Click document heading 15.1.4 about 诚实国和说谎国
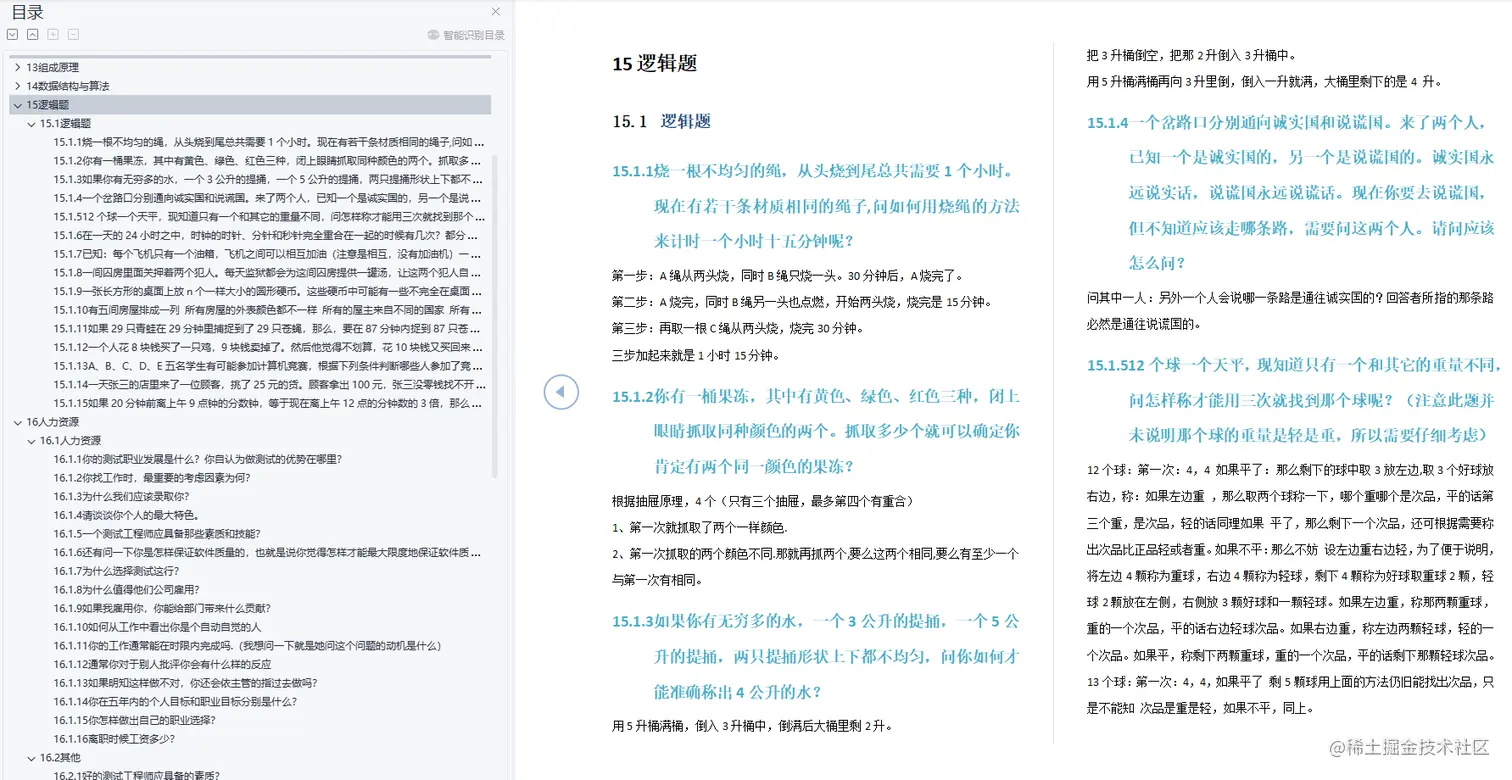 (x=1291, y=192)
